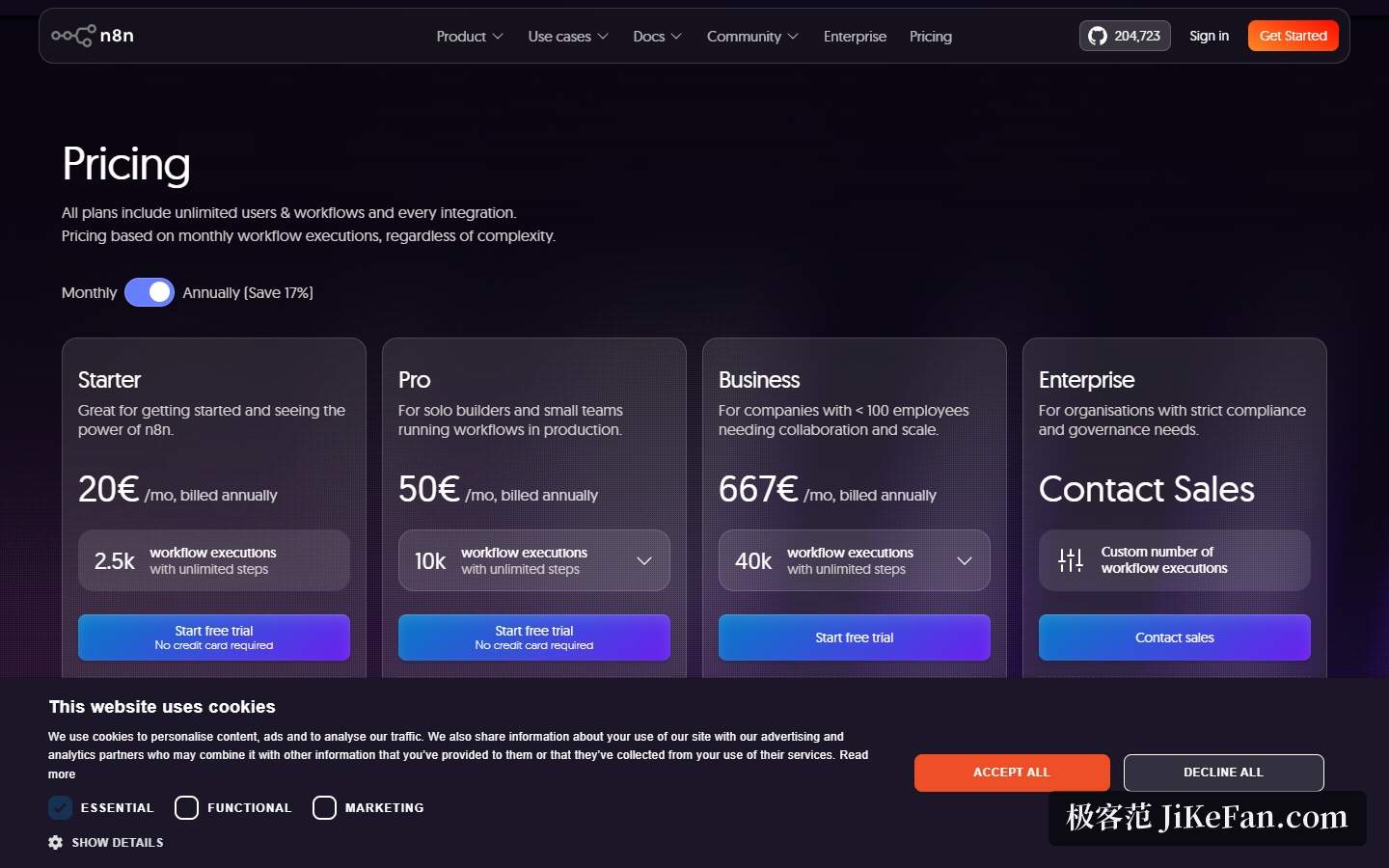
Task: Start free trial on Business plan
Action: [x=855, y=637]
